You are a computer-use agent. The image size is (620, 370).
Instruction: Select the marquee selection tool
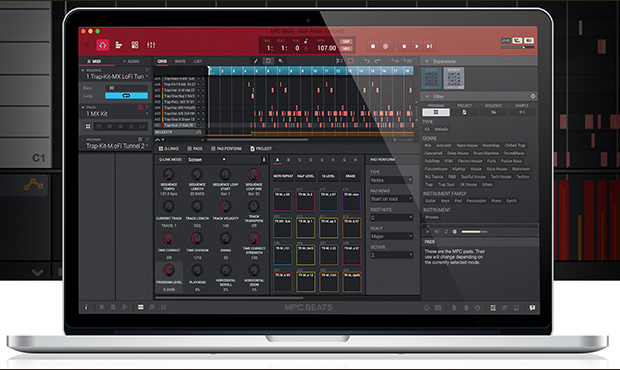tap(268, 61)
